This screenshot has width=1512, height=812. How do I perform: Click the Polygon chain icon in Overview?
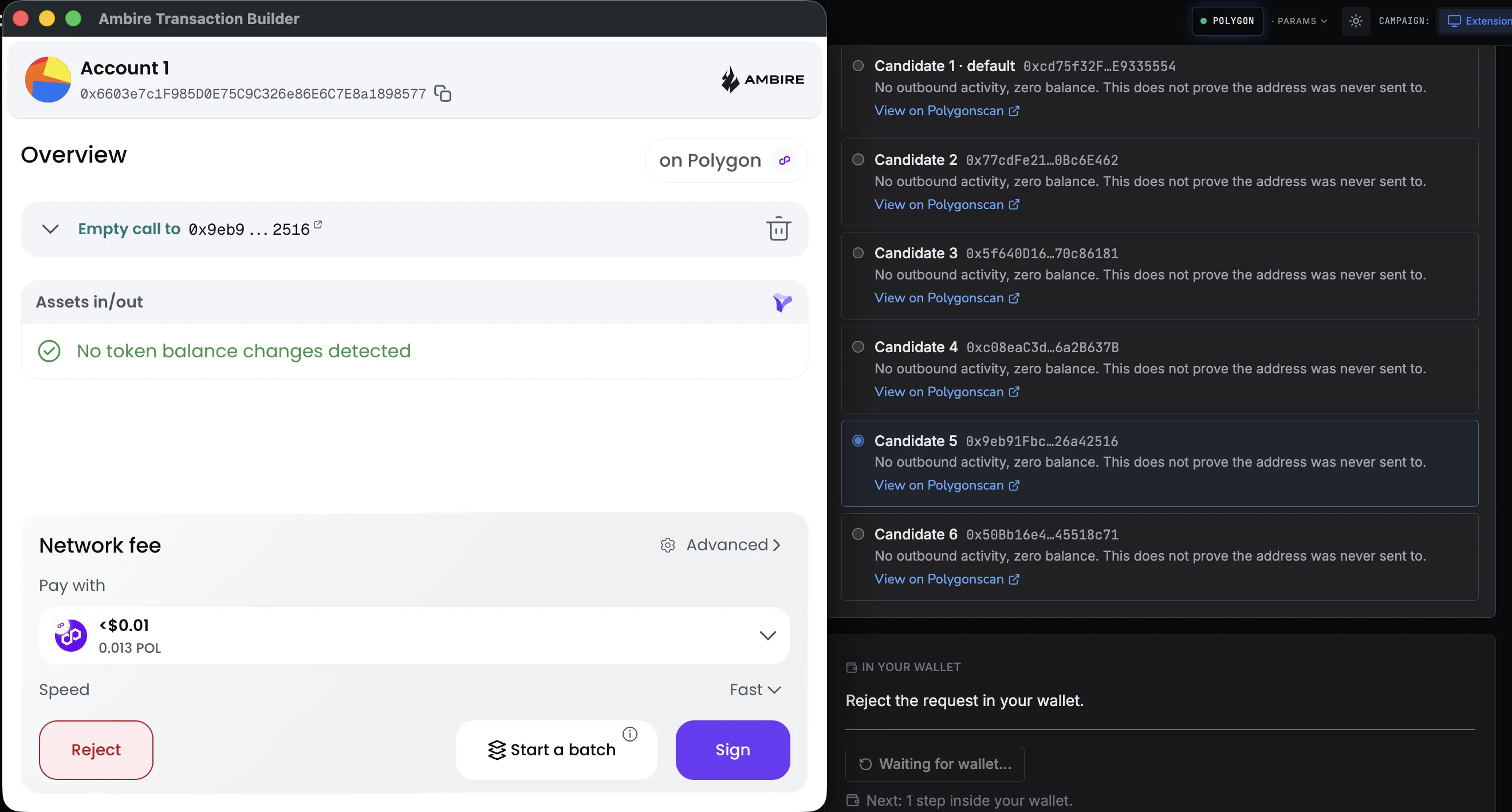[785, 160]
